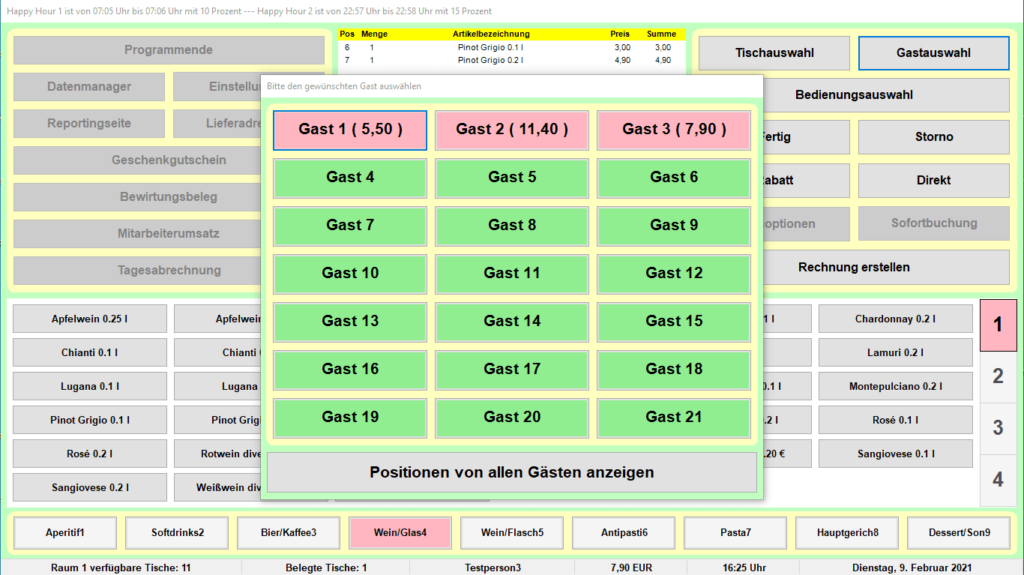Select Gast 3 with 7,90 balance
This screenshot has height=575, width=1024.
674,130
